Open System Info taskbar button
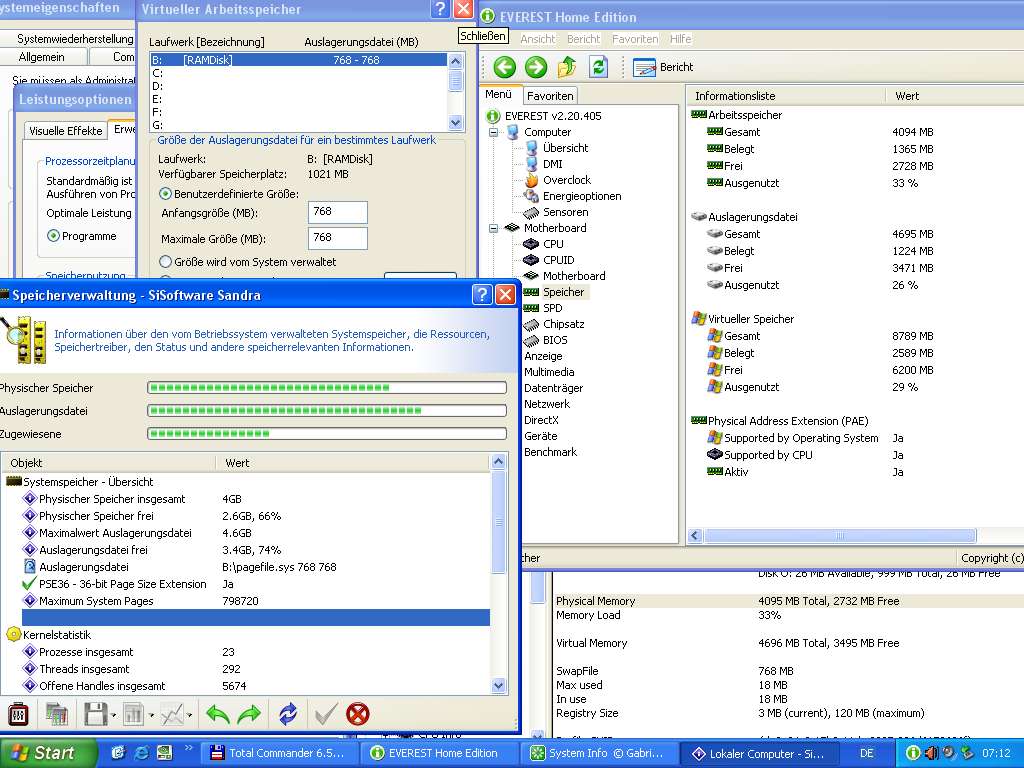The image size is (1024, 768). [598, 753]
